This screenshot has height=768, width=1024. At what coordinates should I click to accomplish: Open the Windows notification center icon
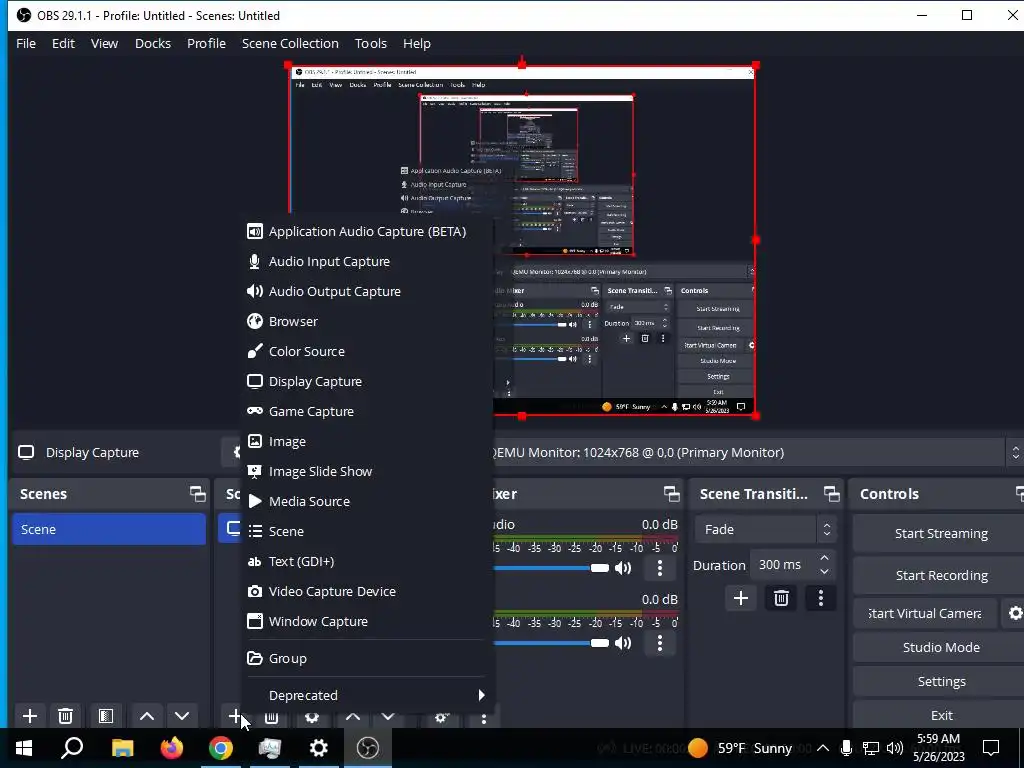[x=991, y=748]
